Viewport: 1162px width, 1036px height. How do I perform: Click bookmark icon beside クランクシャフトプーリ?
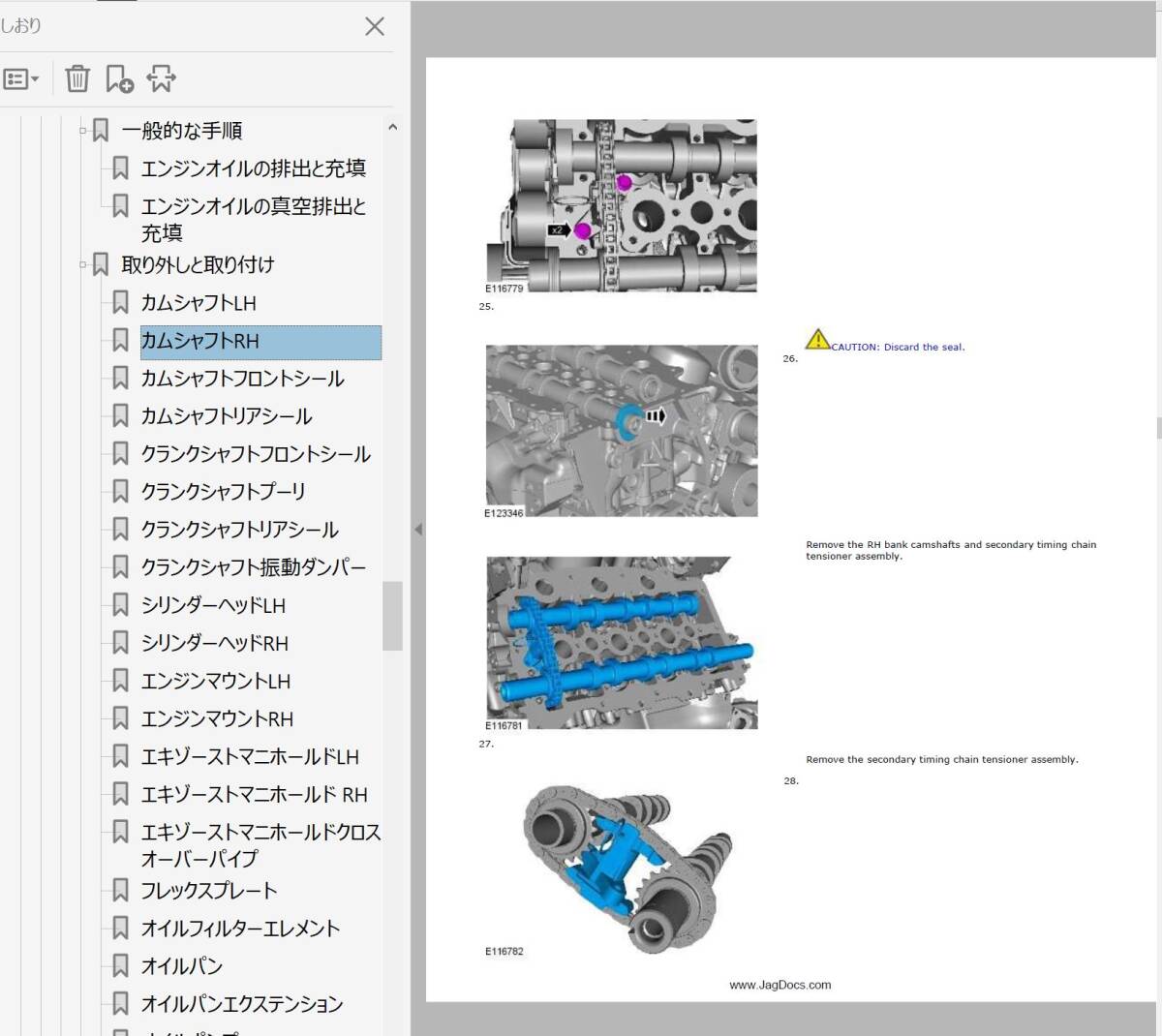[x=121, y=492]
